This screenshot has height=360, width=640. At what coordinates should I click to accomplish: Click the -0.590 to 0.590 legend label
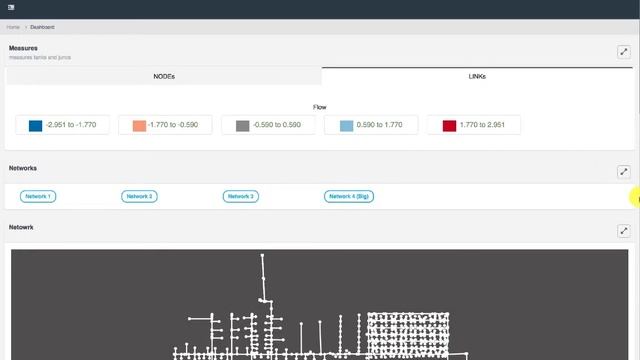[277, 125]
